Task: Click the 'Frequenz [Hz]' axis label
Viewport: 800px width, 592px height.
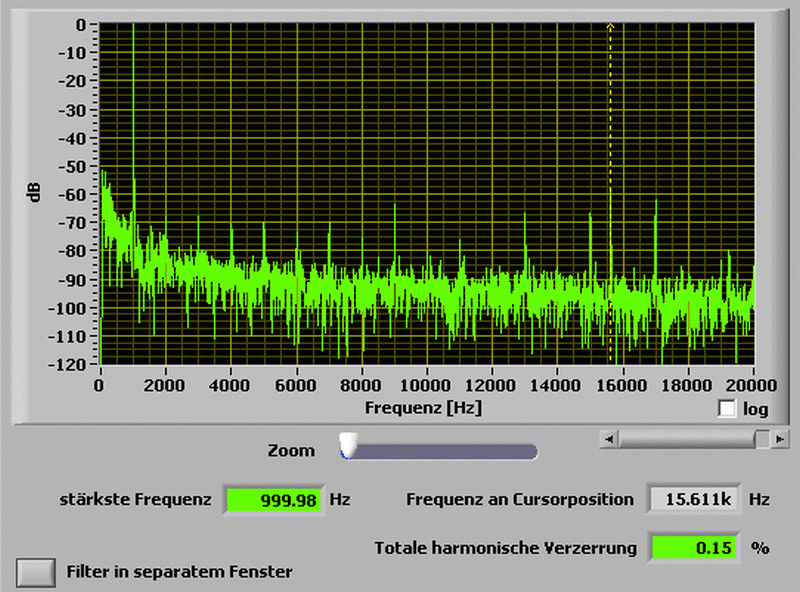Action: pos(423,408)
